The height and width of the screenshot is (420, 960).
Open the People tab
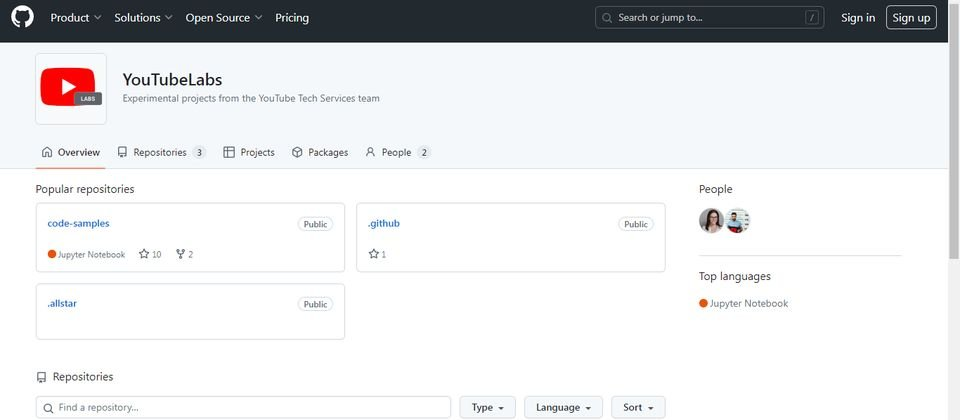click(x=397, y=152)
